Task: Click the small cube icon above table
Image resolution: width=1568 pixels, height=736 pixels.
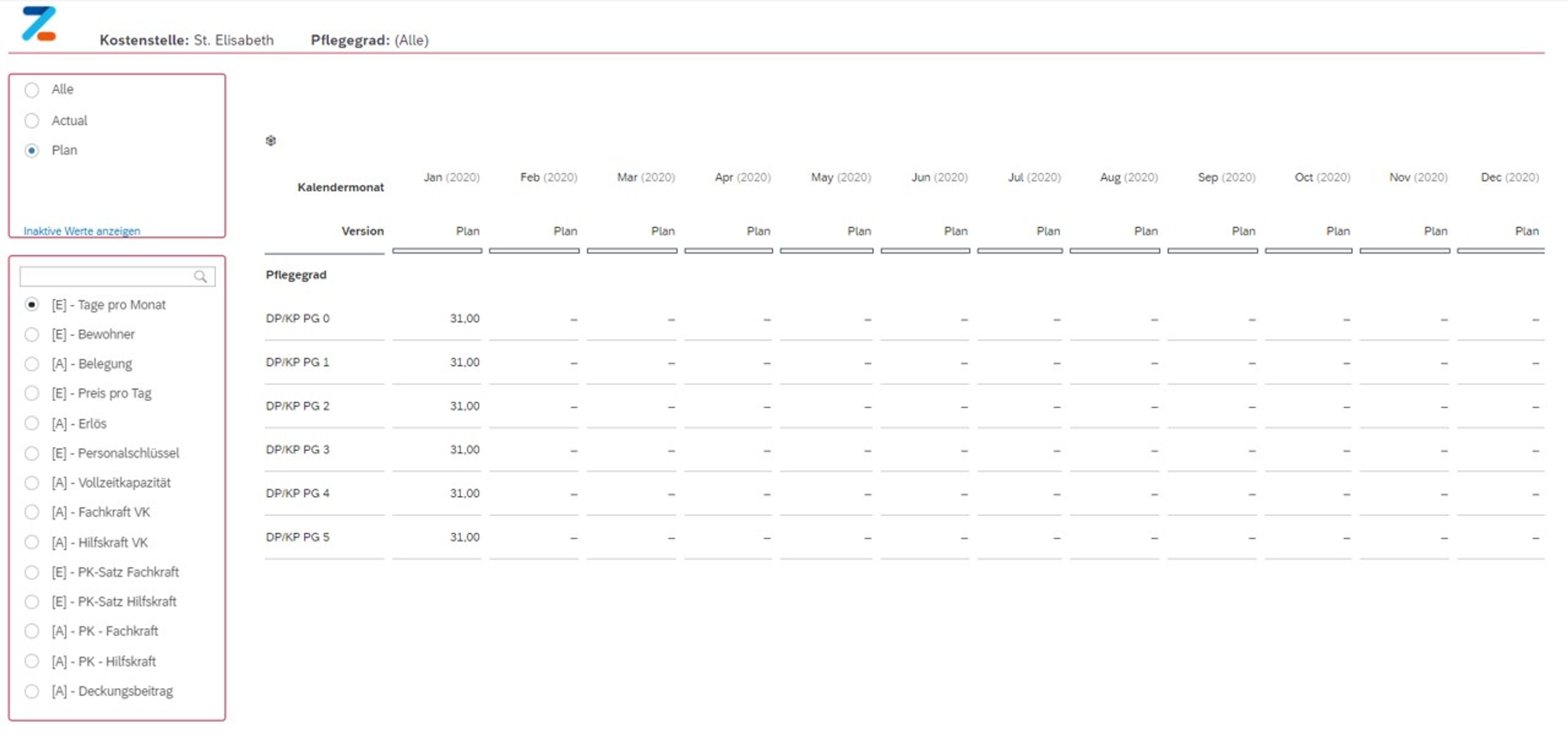Action: tap(271, 140)
